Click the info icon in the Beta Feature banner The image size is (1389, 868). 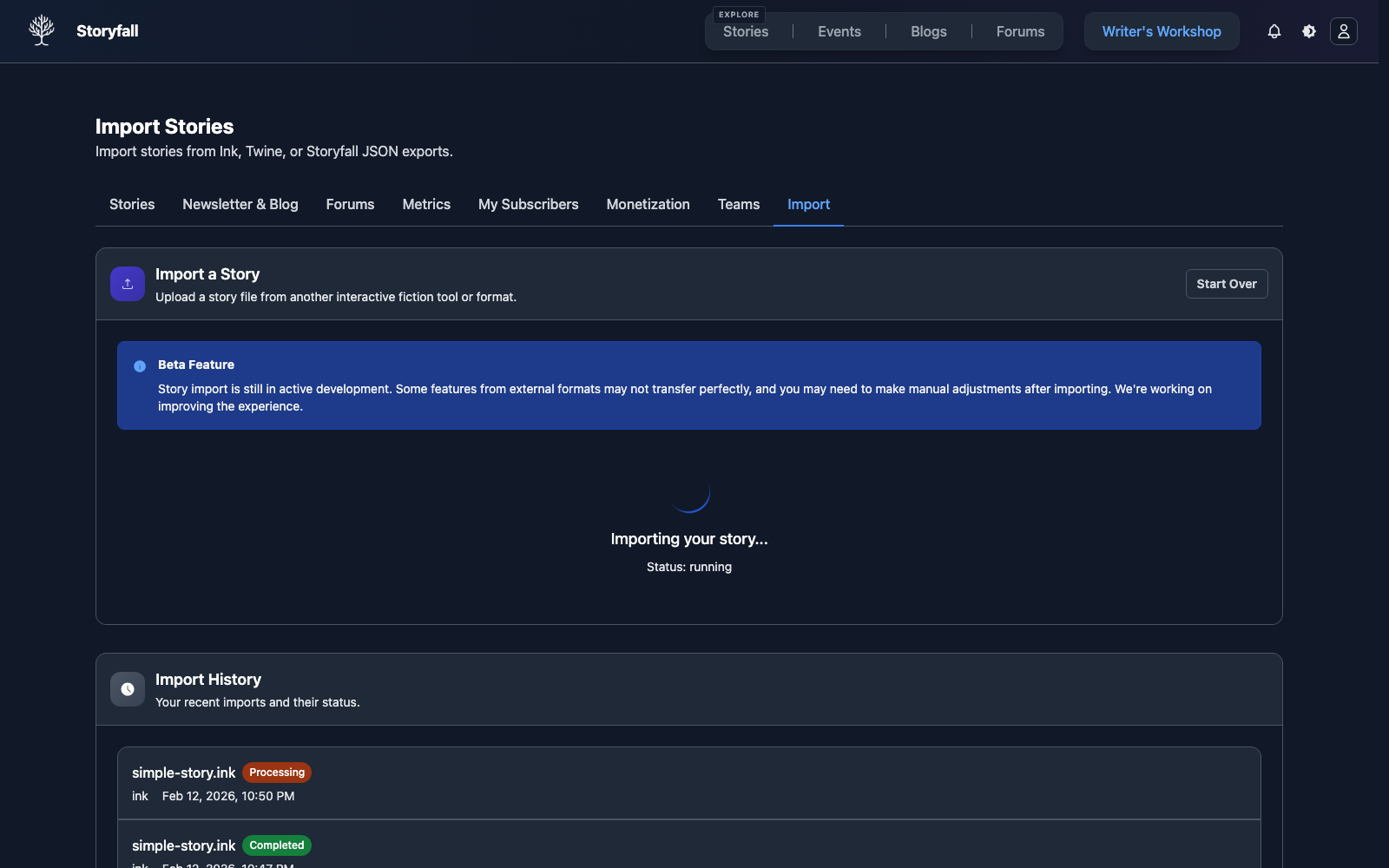click(140, 365)
